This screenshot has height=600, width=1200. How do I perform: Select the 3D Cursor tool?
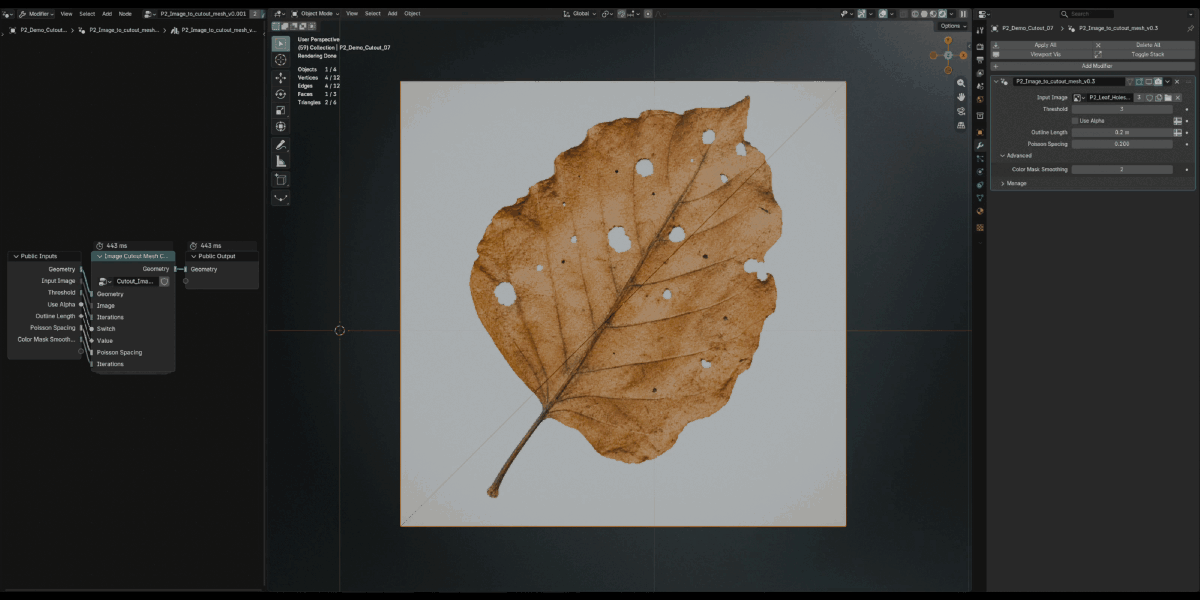280,60
